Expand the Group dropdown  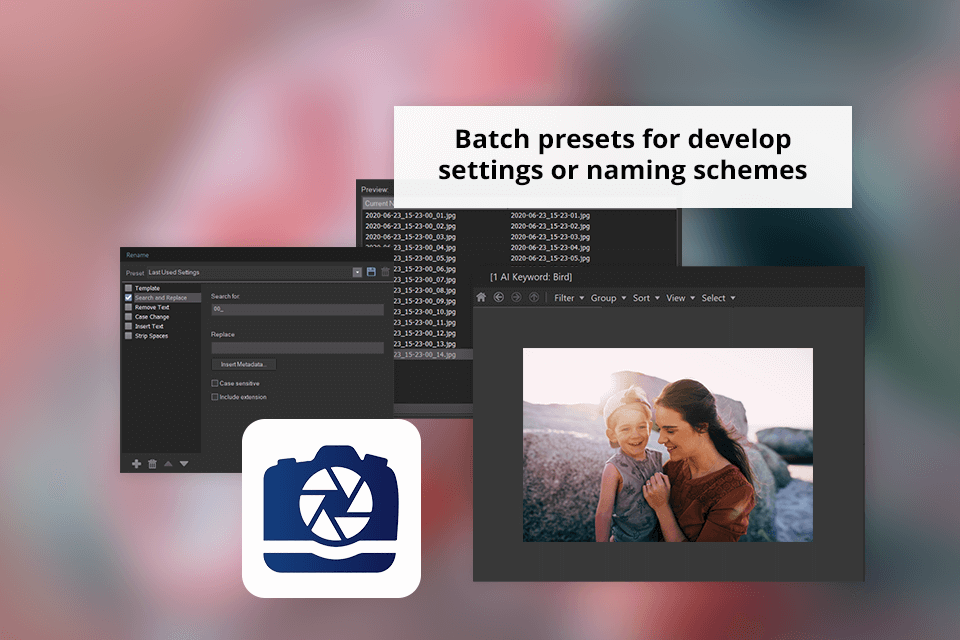coord(606,298)
